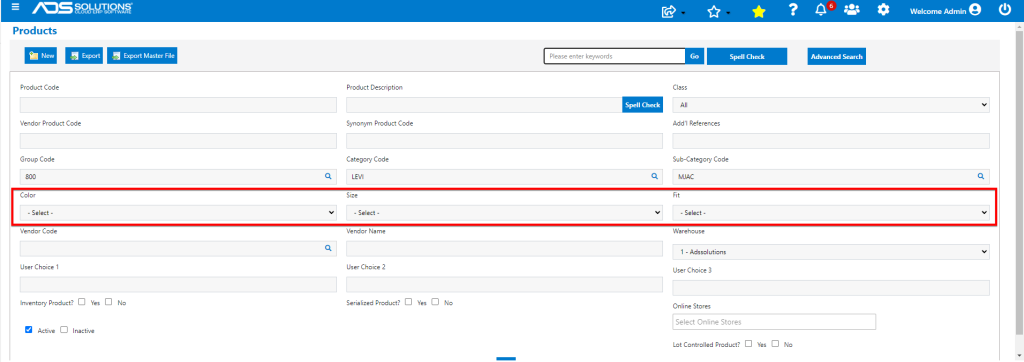Click Export Master File button

click(x=142, y=56)
